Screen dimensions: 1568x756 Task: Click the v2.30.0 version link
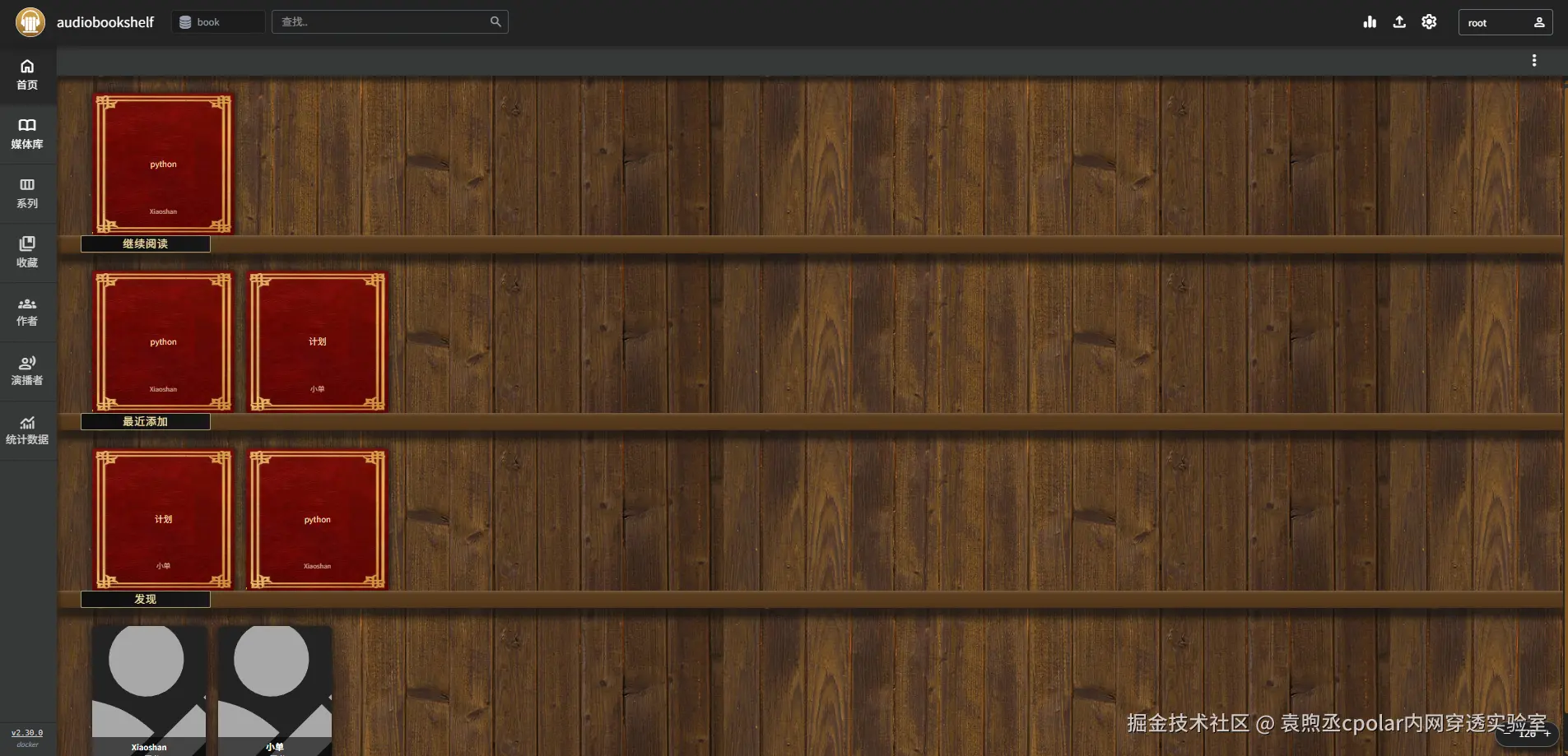coord(27,733)
